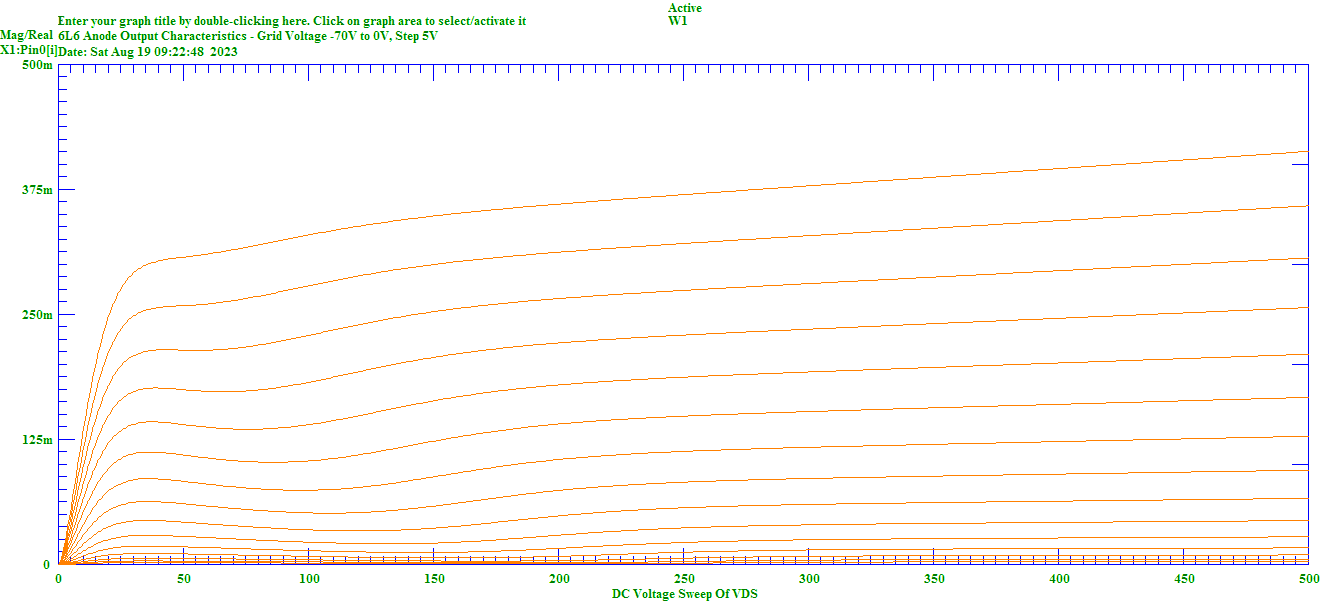Select the 6L6 Anode Output Characteristics subtitle
The image size is (1337, 603).
[x=248, y=36]
